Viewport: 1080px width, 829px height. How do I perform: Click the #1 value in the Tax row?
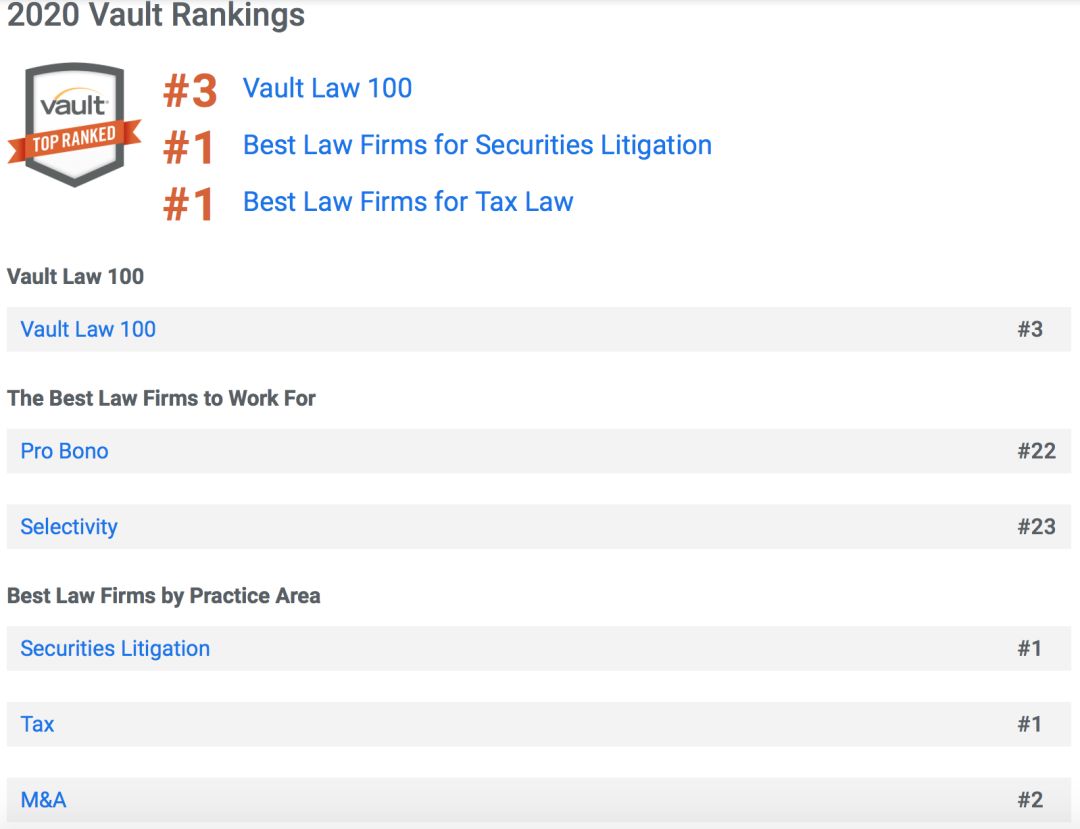pos(1030,724)
